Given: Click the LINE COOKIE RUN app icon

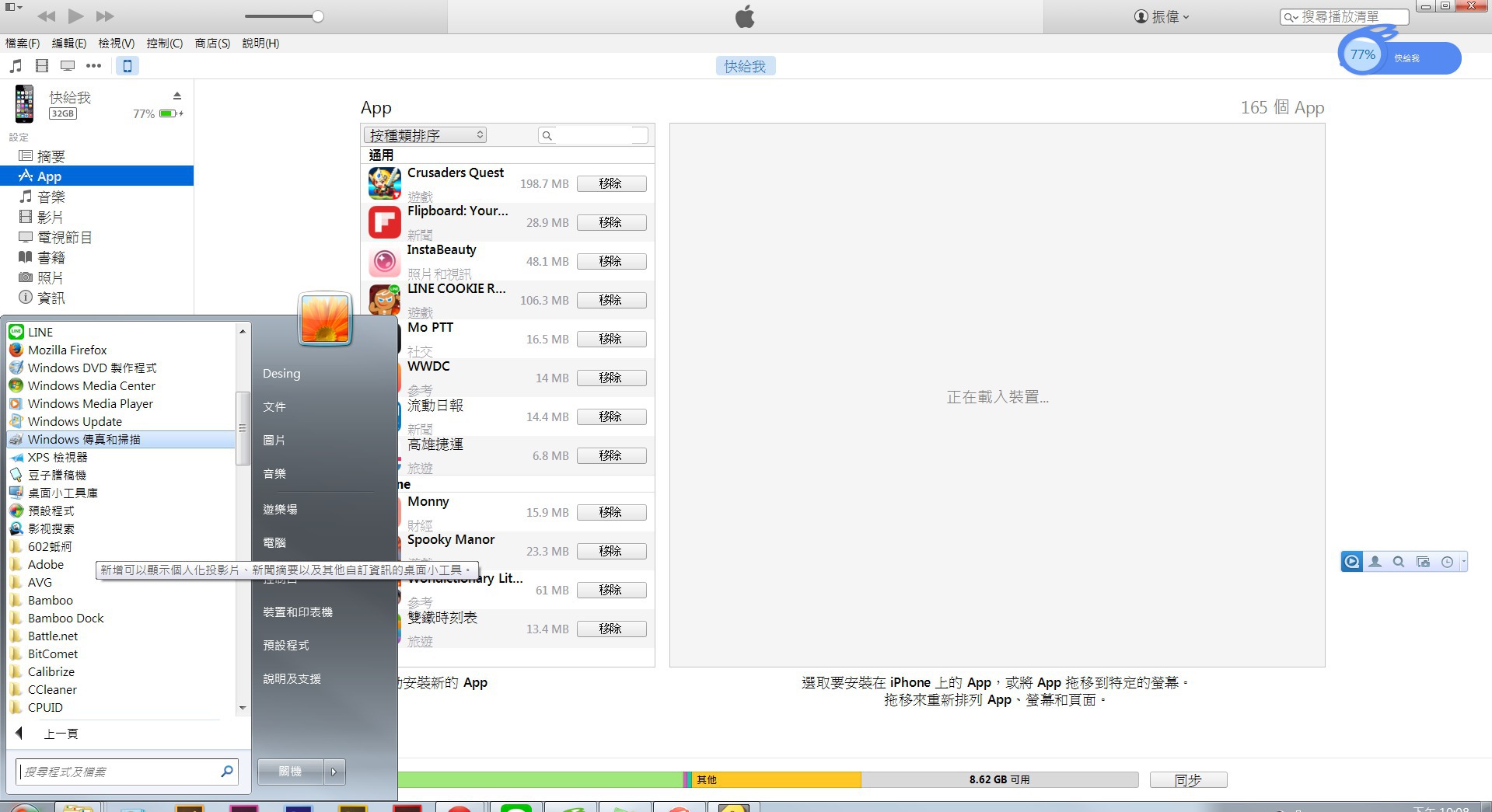Looking at the screenshot, I should point(385,300).
